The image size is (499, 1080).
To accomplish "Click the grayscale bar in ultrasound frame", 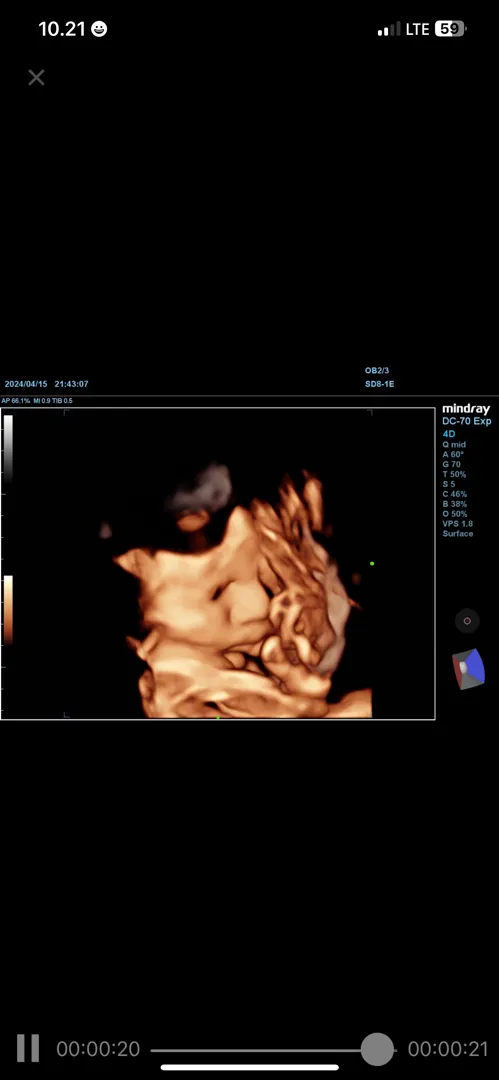I will 8,447.
